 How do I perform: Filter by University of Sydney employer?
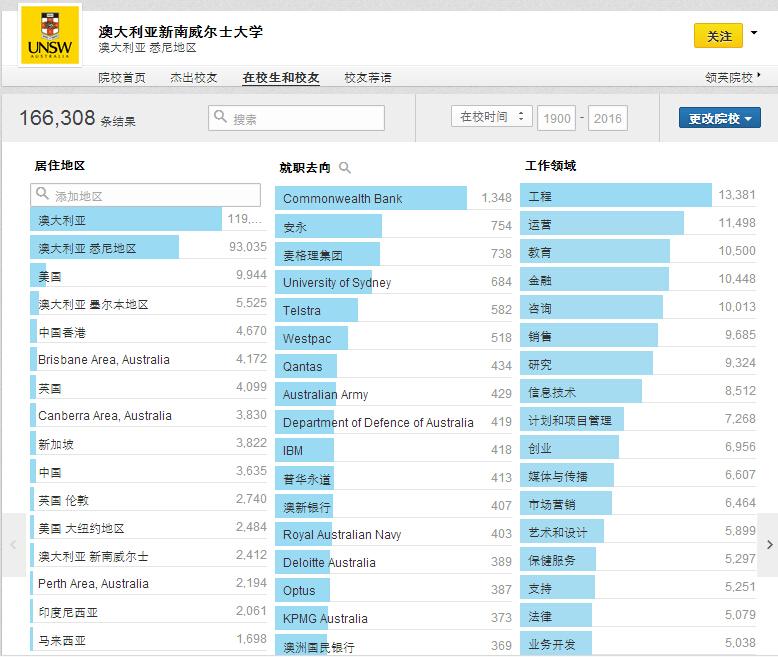[x=393, y=282]
